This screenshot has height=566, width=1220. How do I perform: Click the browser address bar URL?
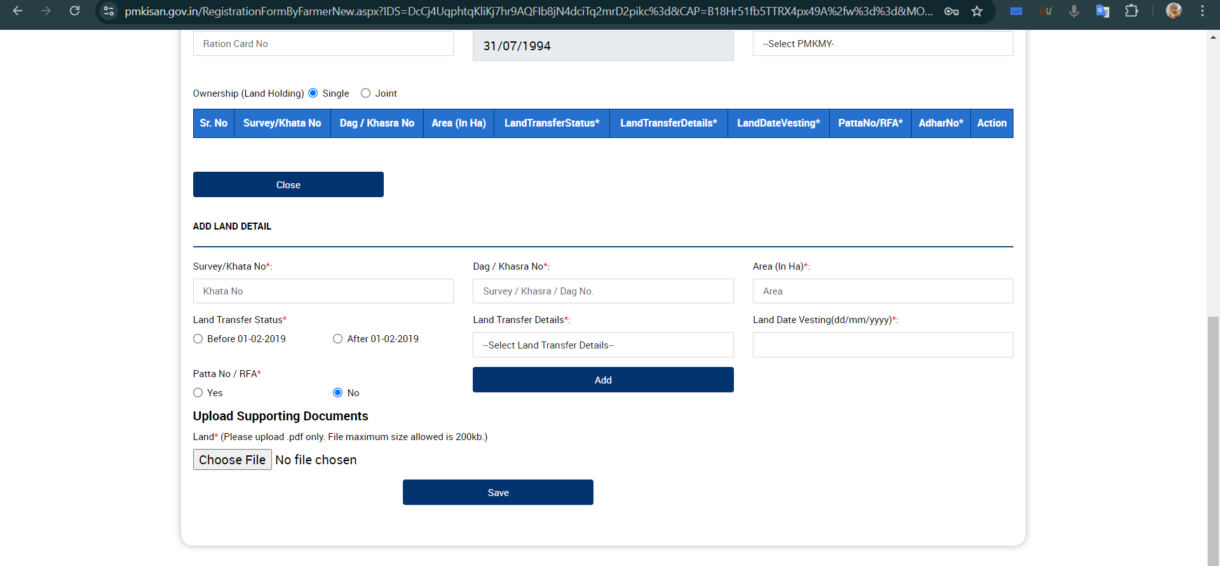[x=530, y=11]
